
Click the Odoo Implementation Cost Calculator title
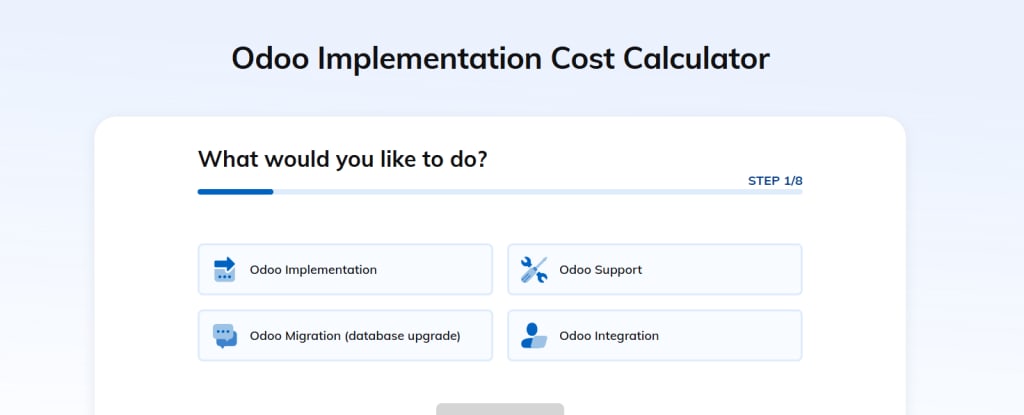point(500,58)
